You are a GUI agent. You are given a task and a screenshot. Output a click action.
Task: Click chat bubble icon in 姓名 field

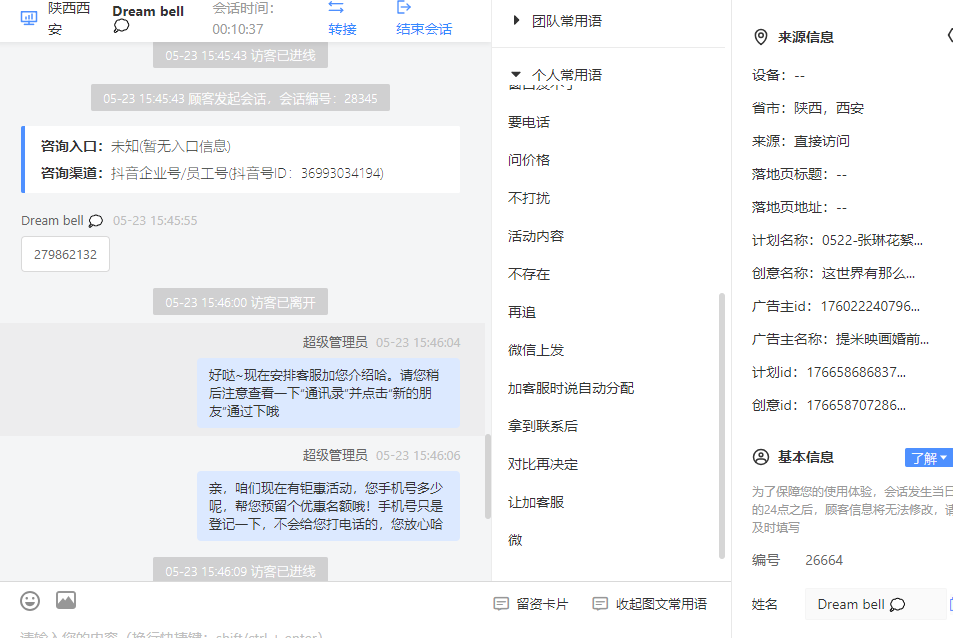[x=897, y=605]
